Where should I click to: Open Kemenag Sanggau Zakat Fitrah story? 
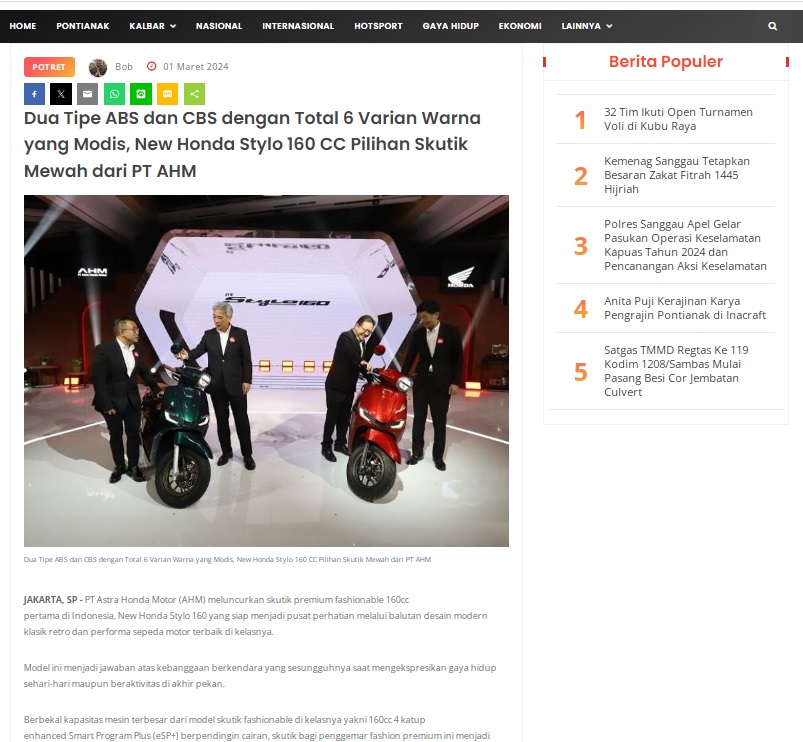coord(677,175)
